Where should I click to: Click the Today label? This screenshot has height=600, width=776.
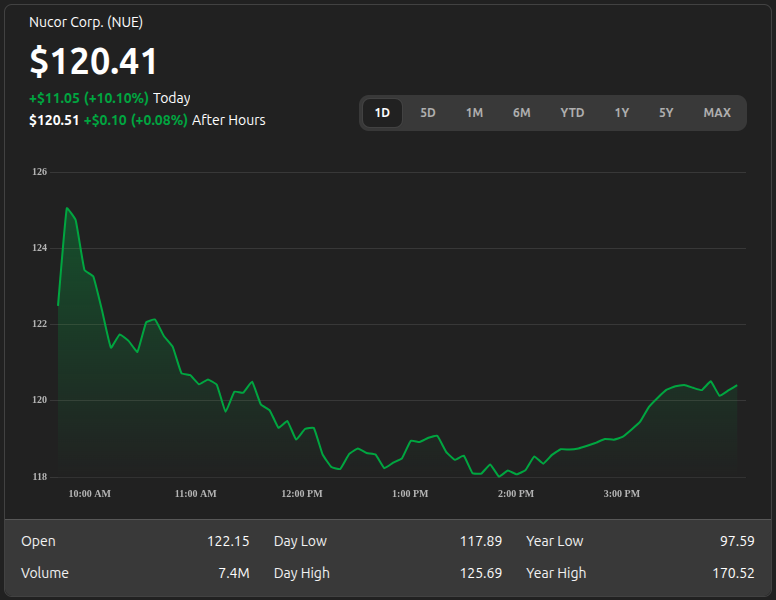tap(172, 98)
